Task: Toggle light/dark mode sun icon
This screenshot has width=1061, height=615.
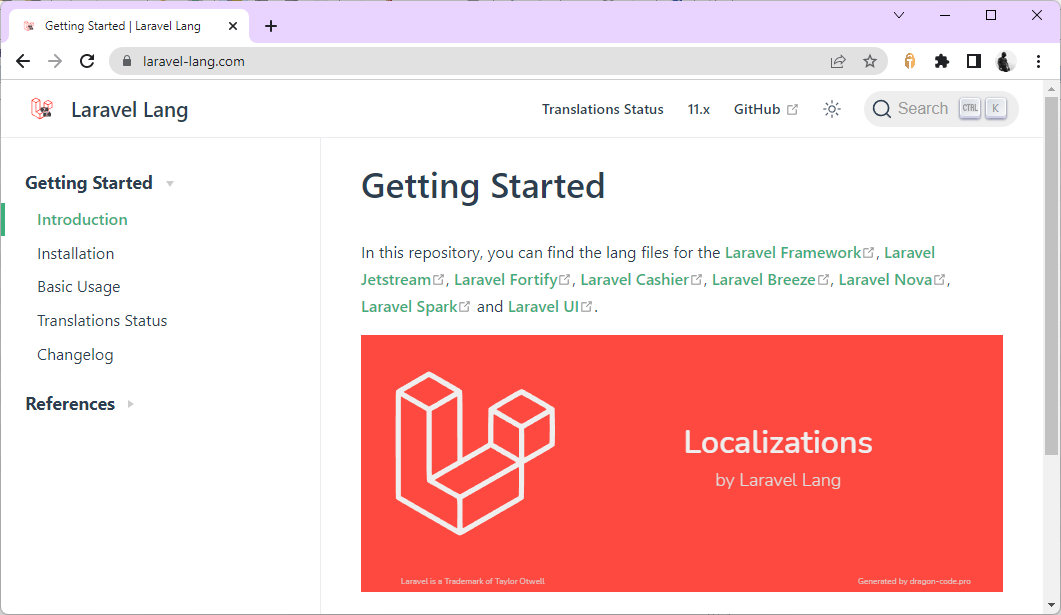Action: click(832, 109)
